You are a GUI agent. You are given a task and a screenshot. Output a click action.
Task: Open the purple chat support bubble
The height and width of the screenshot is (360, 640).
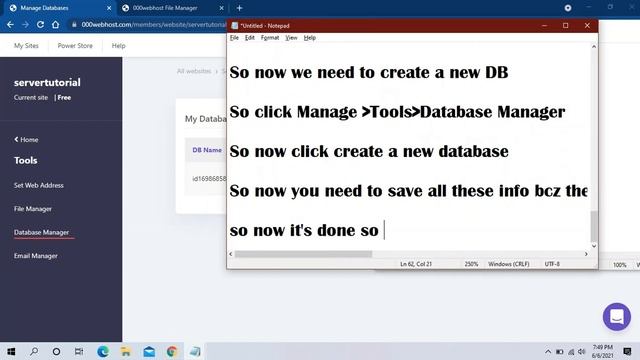(617, 317)
